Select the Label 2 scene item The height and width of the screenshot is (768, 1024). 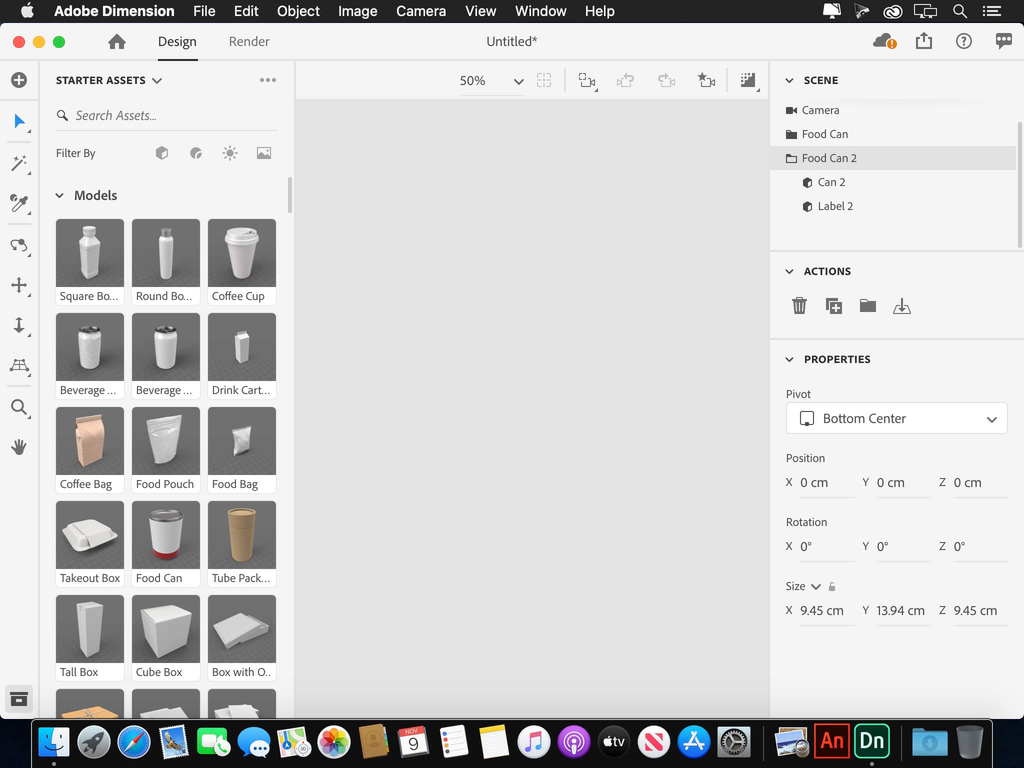pyautogui.click(x=835, y=206)
